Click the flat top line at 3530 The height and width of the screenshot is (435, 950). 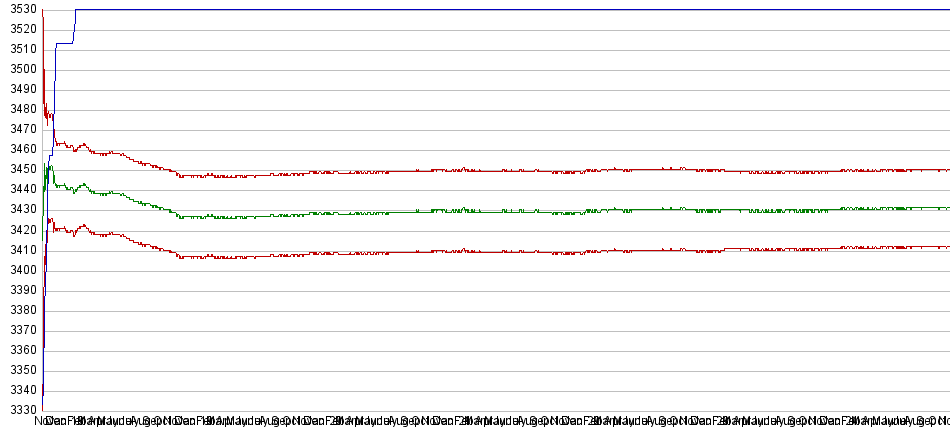tap(500, 9)
